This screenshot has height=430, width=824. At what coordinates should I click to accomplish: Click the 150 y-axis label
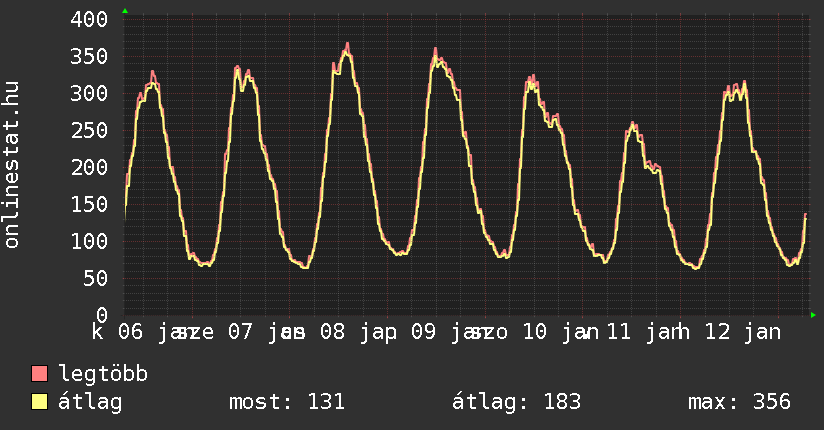pos(90,204)
